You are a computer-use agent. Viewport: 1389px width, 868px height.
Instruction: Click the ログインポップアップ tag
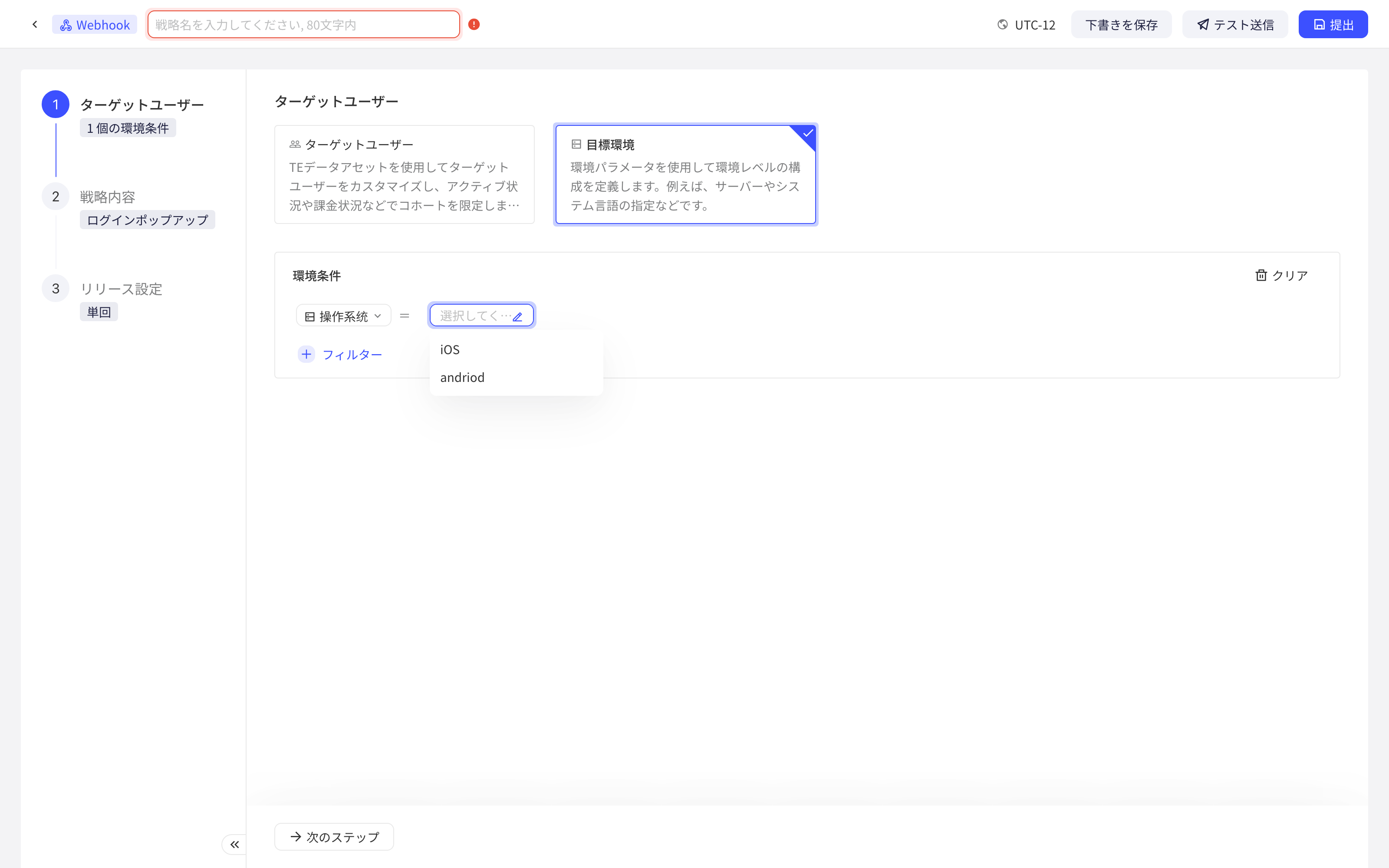148,220
